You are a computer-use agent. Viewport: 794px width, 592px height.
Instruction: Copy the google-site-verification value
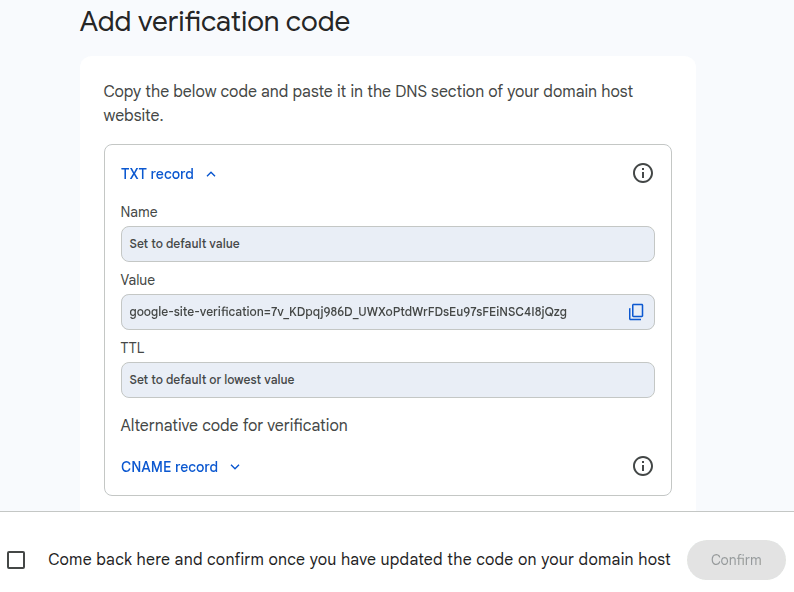pyautogui.click(x=636, y=312)
